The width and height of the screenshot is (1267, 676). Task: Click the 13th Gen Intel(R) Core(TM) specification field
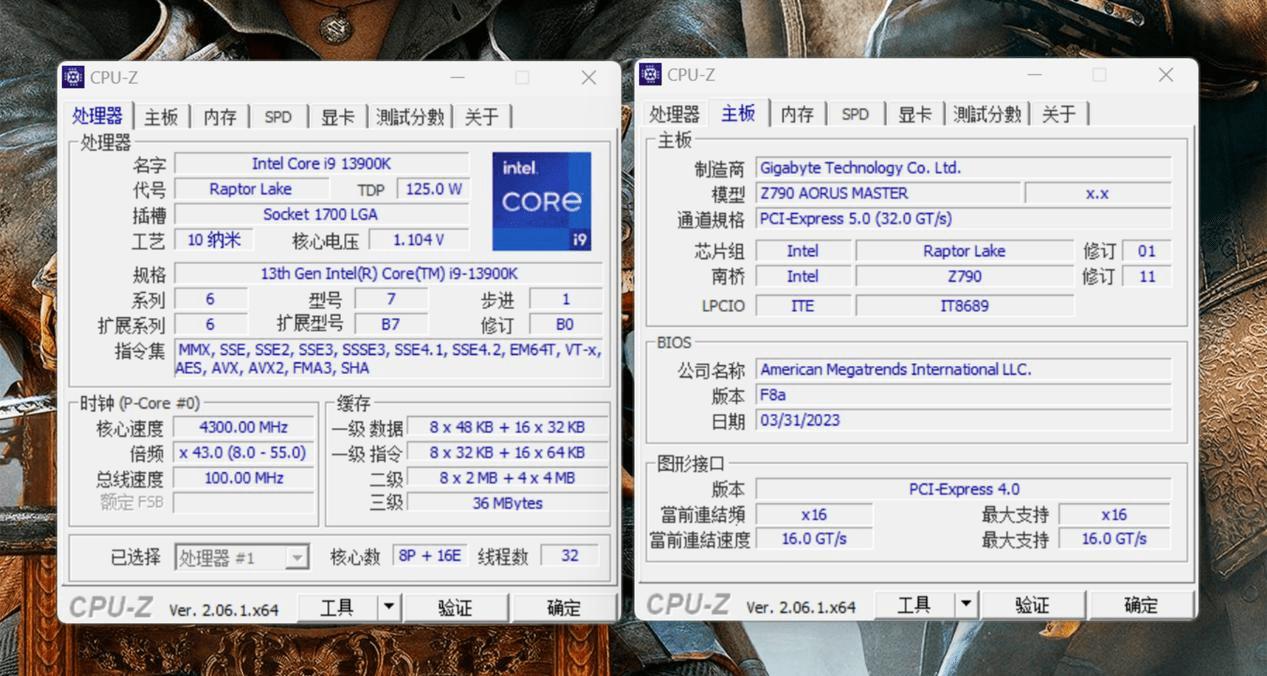[389, 273]
